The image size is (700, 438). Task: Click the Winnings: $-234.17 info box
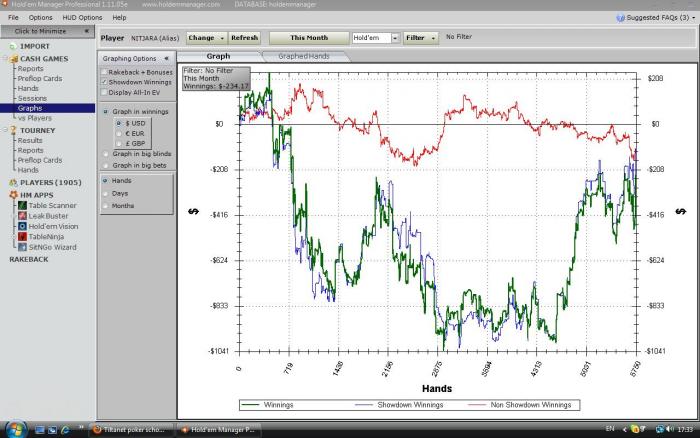pos(216,79)
